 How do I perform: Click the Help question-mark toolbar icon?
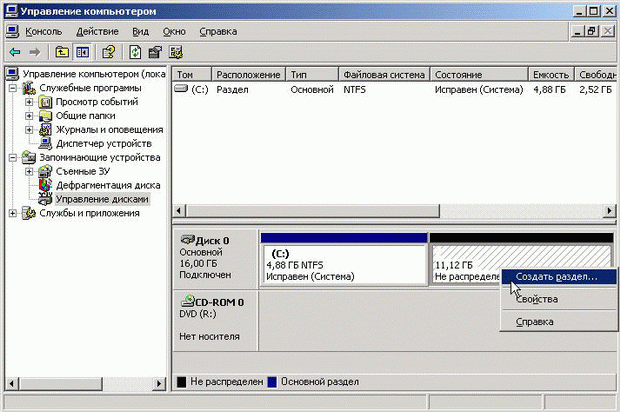tap(109, 52)
